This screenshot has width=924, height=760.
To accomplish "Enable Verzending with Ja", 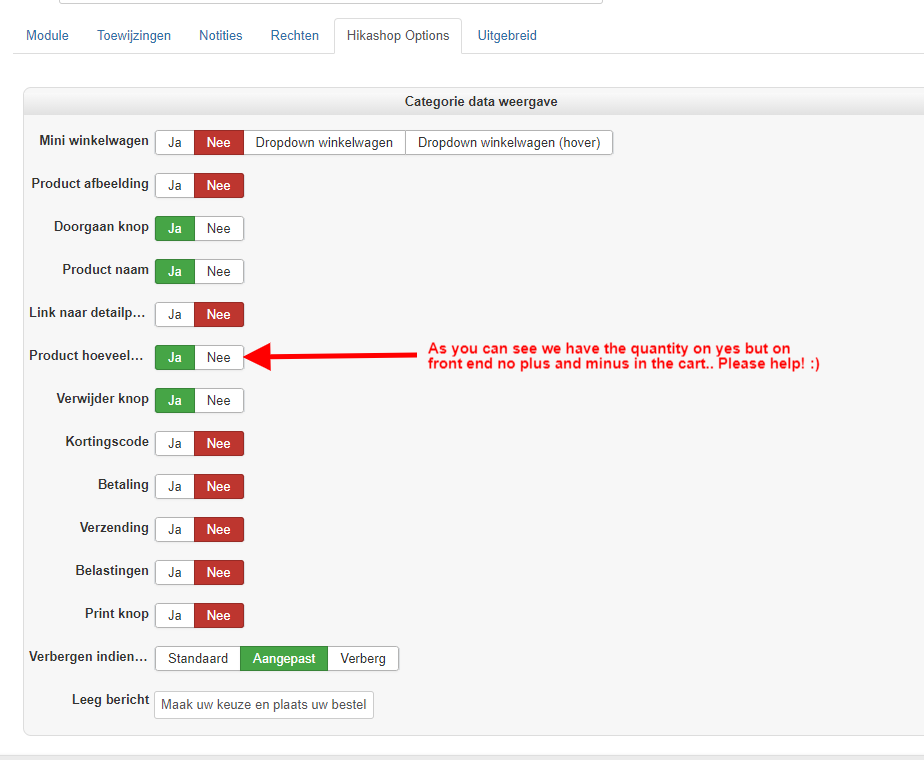I will click(x=175, y=530).
